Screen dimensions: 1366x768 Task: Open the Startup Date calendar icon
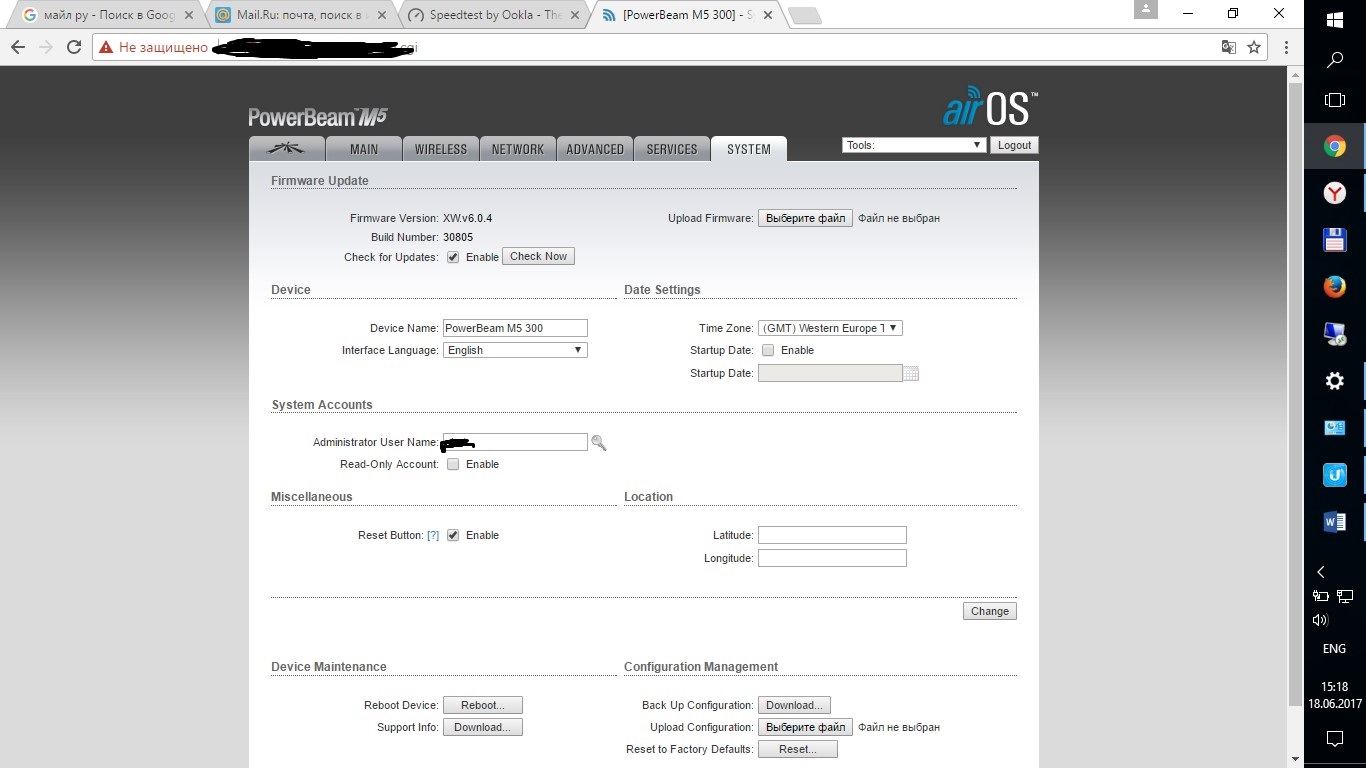(x=910, y=374)
